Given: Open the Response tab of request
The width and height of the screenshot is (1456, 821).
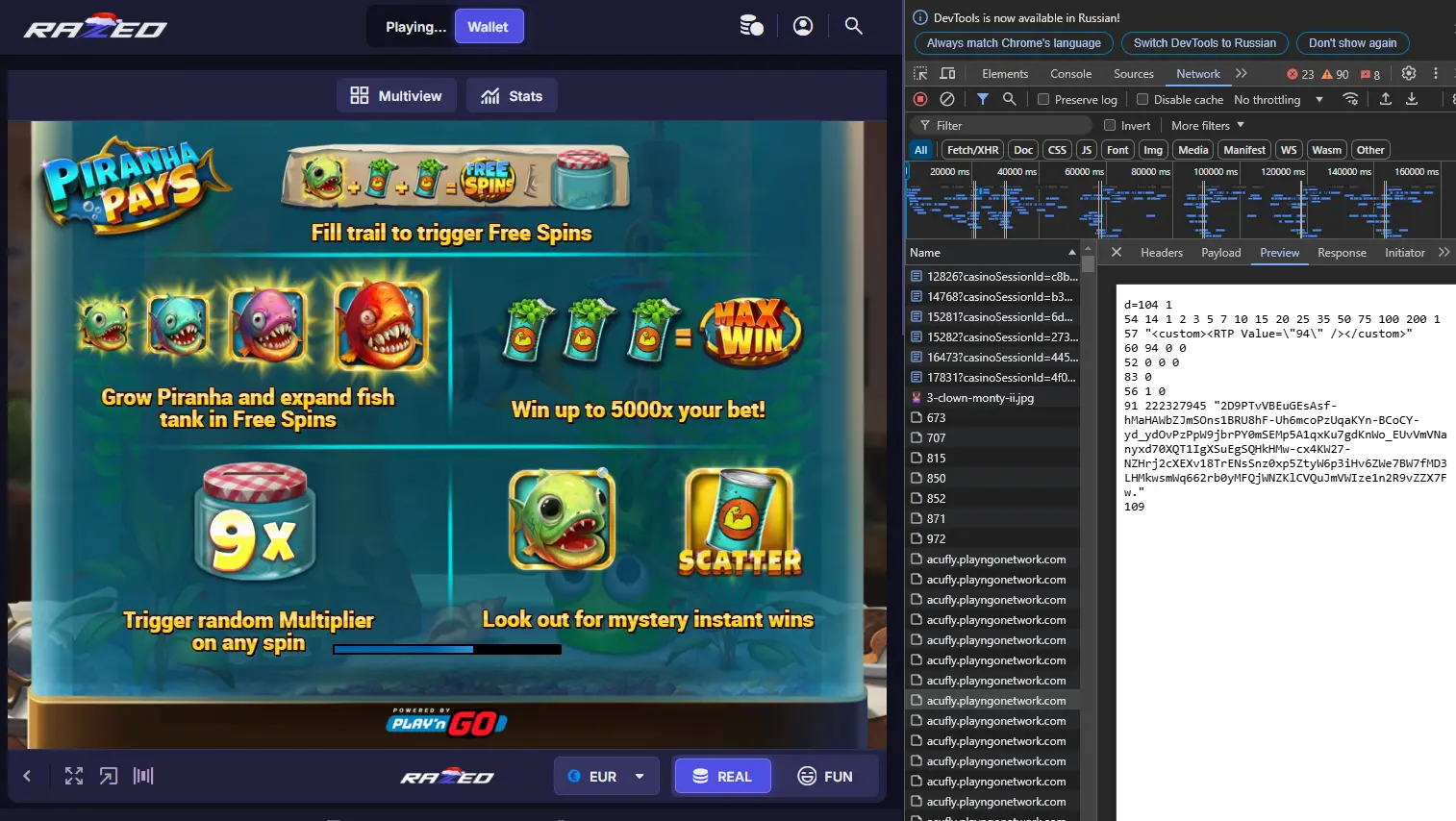Looking at the screenshot, I should coord(1342,252).
